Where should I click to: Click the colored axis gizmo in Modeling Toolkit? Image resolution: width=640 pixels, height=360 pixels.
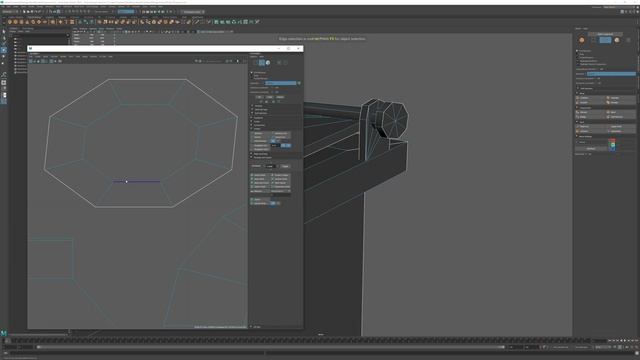(x=612, y=144)
